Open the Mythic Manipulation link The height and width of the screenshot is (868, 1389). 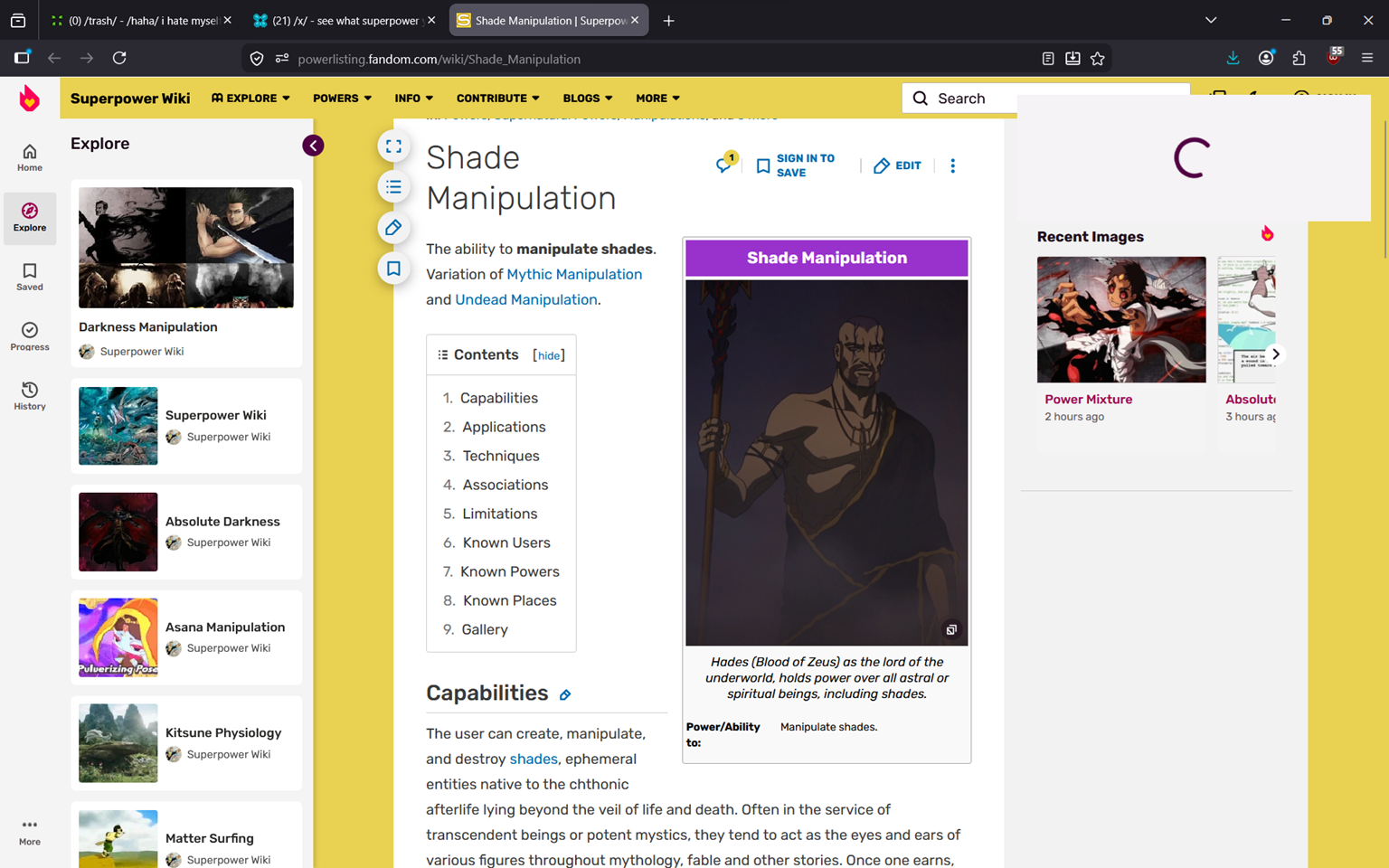click(x=574, y=274)
